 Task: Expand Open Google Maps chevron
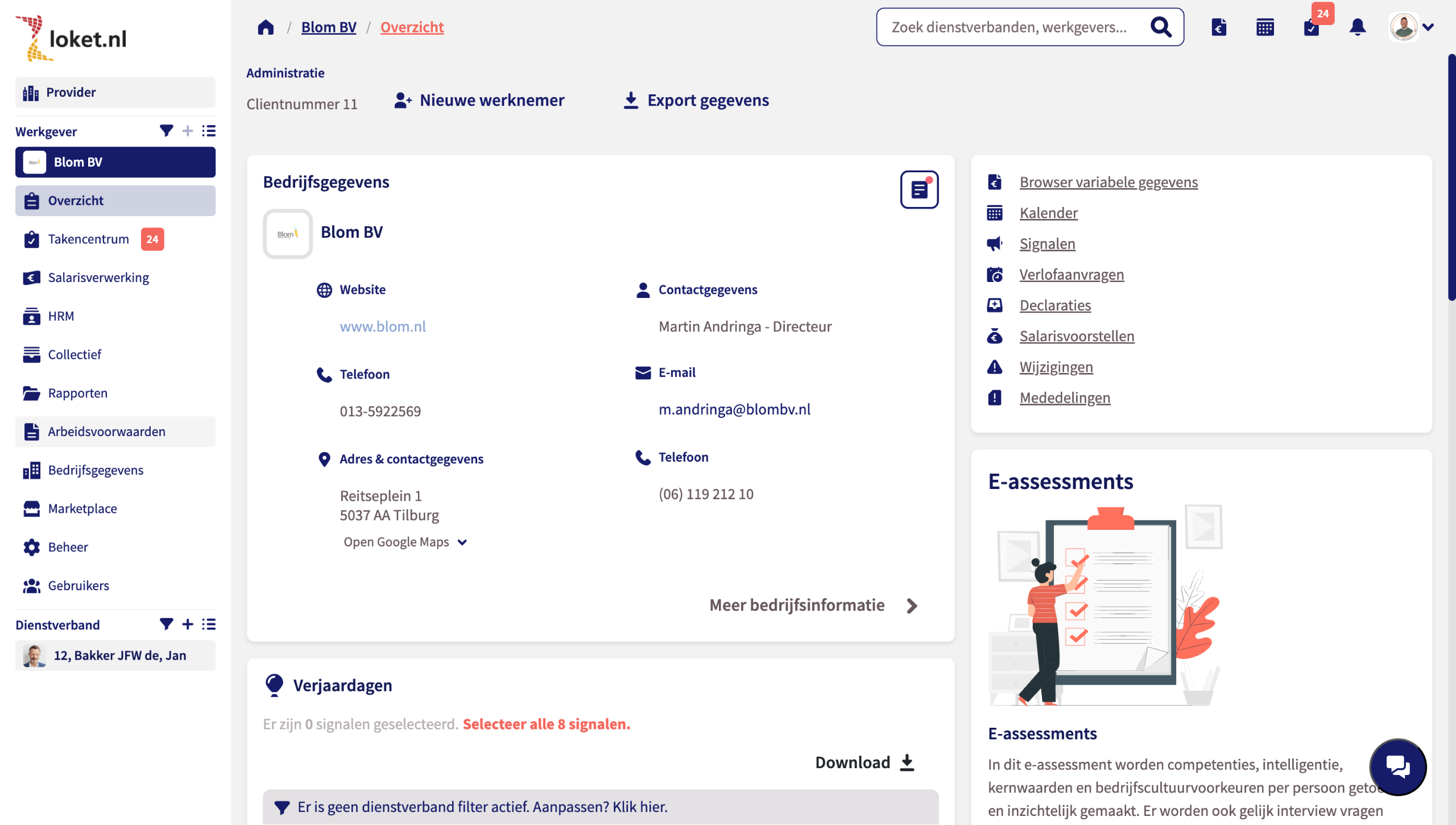(462, 542)
